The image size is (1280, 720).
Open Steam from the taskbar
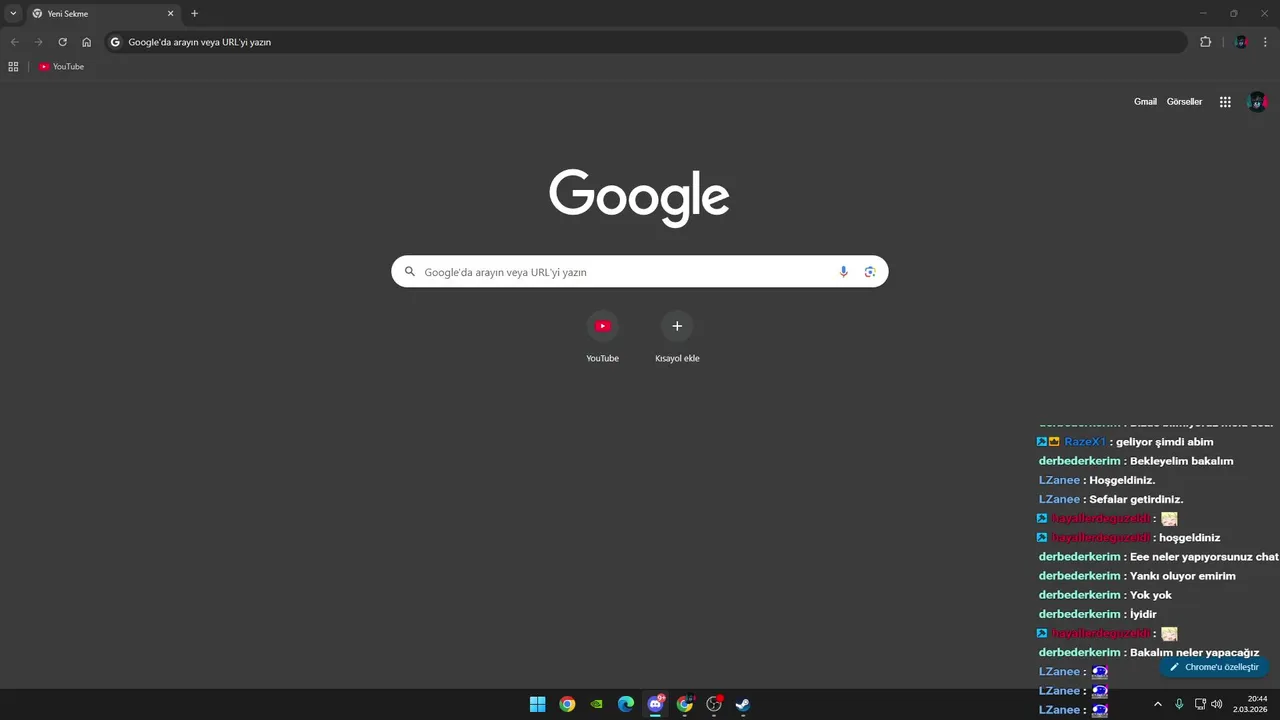pyautogui.click(x=743, y=704)
